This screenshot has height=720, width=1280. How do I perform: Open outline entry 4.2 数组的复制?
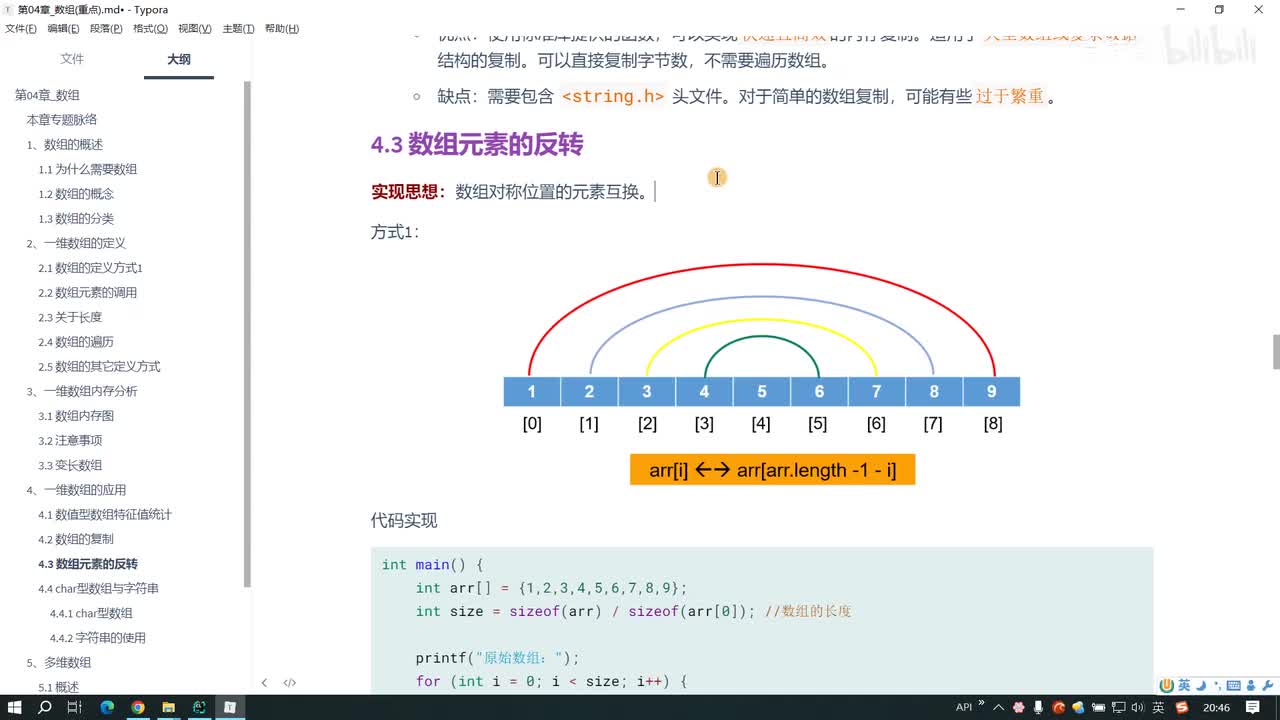(76, 539)
